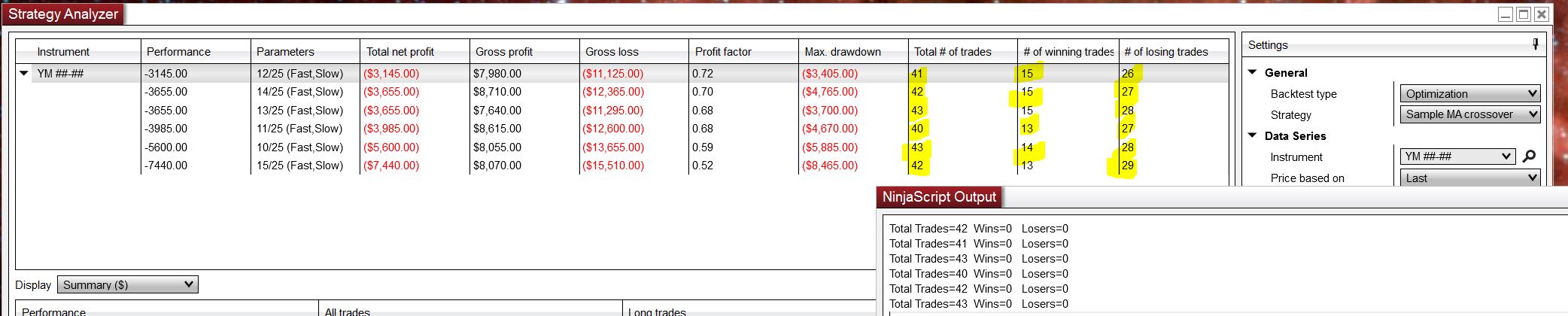Collapse the YM ##-## instrument row
Viewport: 1568px width, 316px height.
point(24,74)
